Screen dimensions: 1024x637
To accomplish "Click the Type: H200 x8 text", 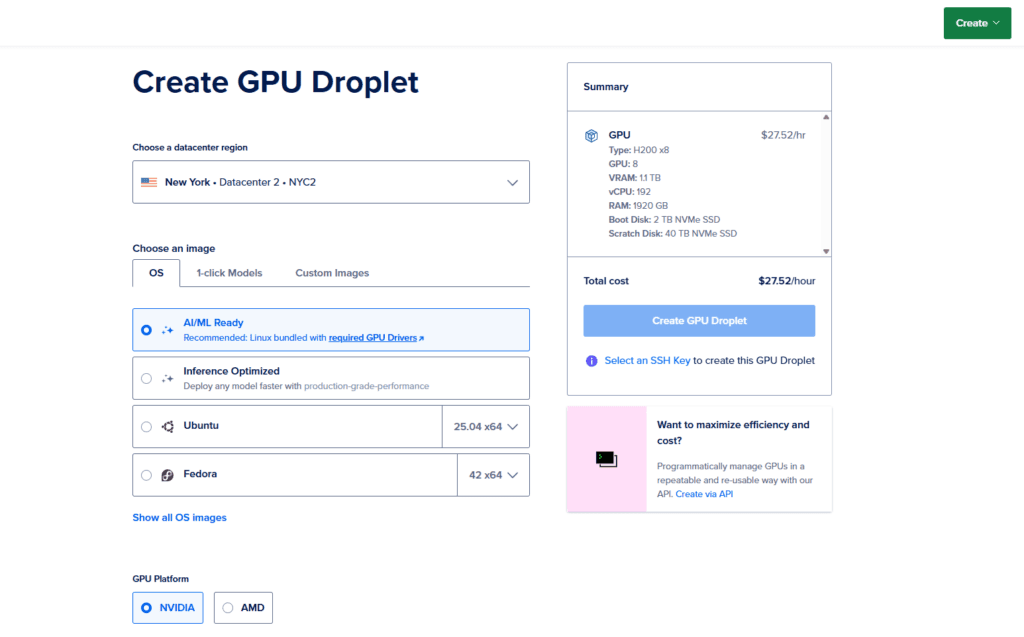I will (x=639, y=150).
